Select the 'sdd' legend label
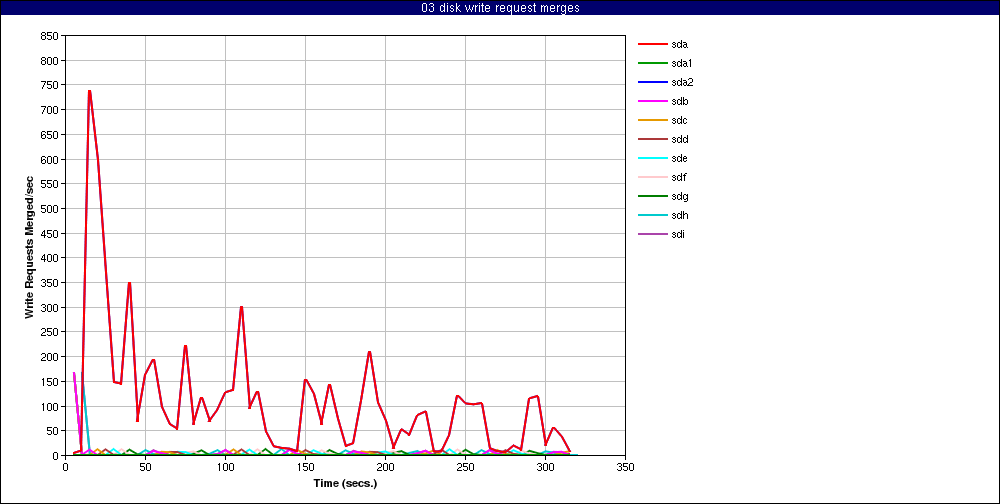Screen dimensions: 1000x504 pyautogui.click(x=679, y=139)
